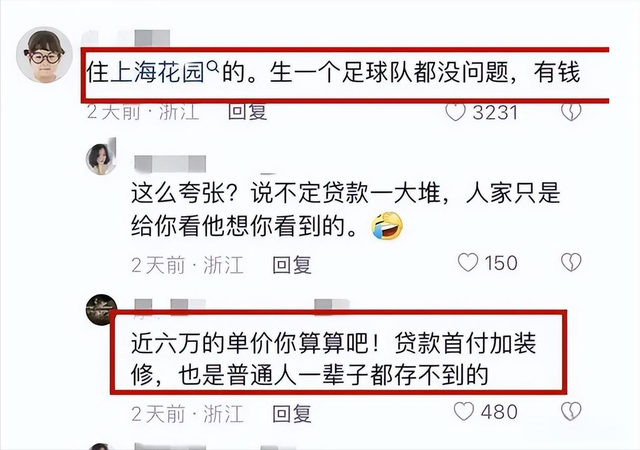Open partially visible avatar at bottom
Screen dimensions: 640x450
tap(100, 446)
